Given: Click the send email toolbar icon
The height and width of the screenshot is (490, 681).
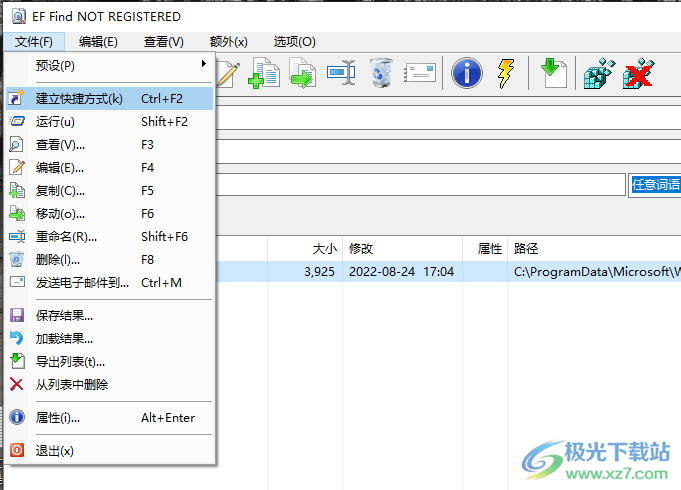Looking at the screenshot, I should point(420,73).
